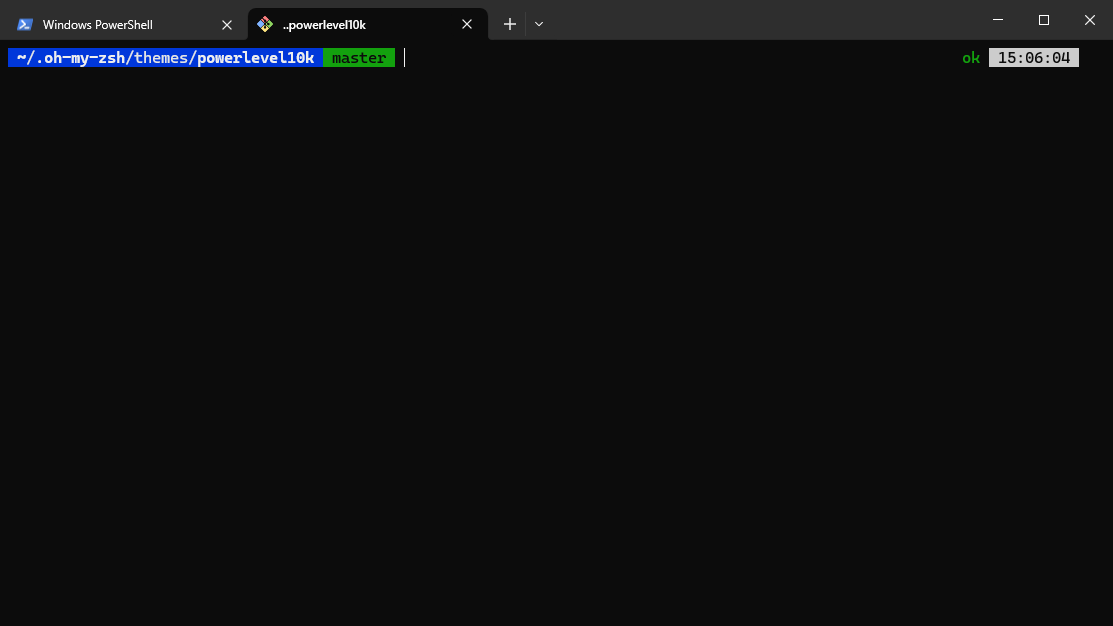
Task: Click the PowerShell icon on the first tab
Action: pyautogui.click(x=24, y=24)
